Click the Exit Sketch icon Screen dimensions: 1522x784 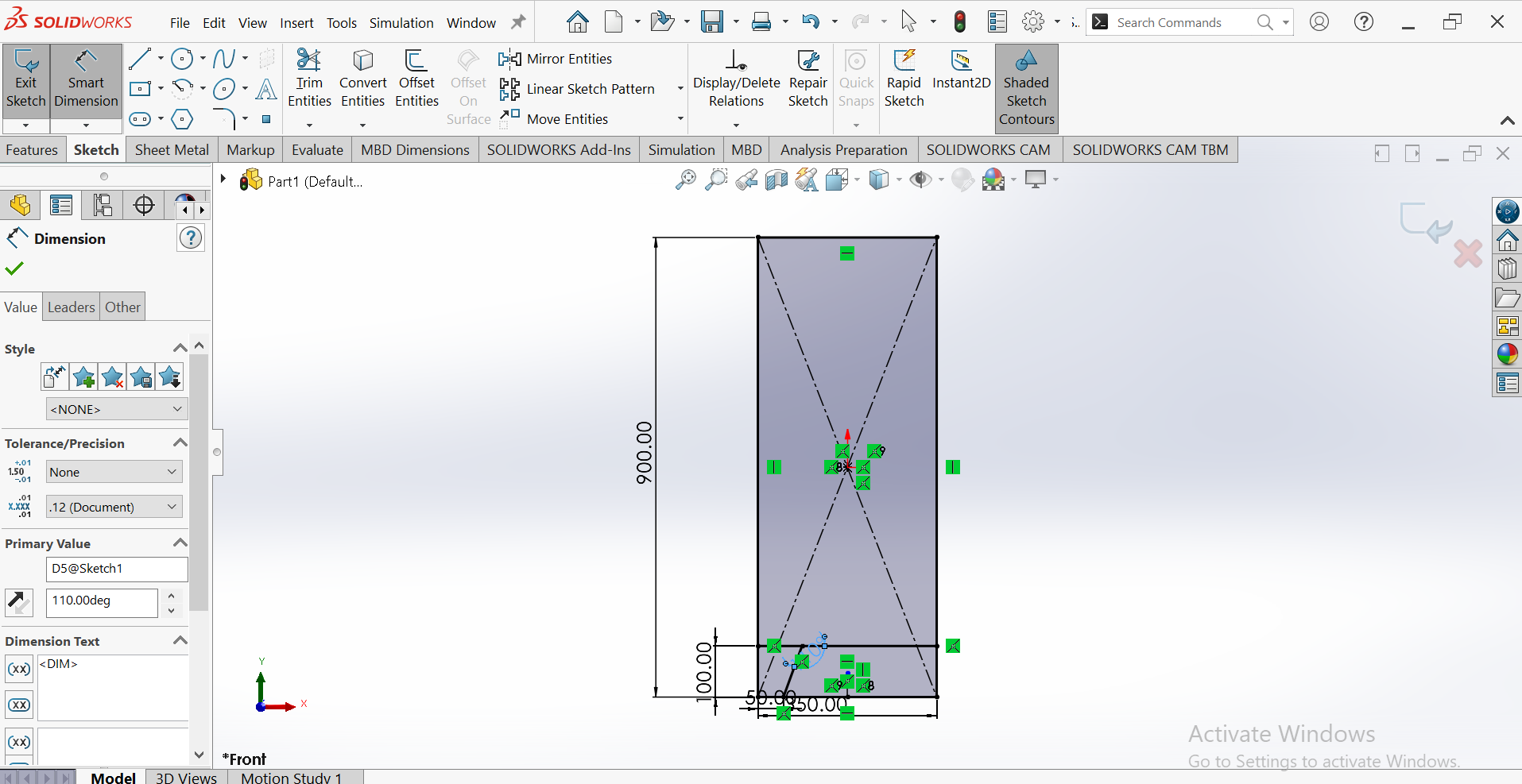[26, 80]
